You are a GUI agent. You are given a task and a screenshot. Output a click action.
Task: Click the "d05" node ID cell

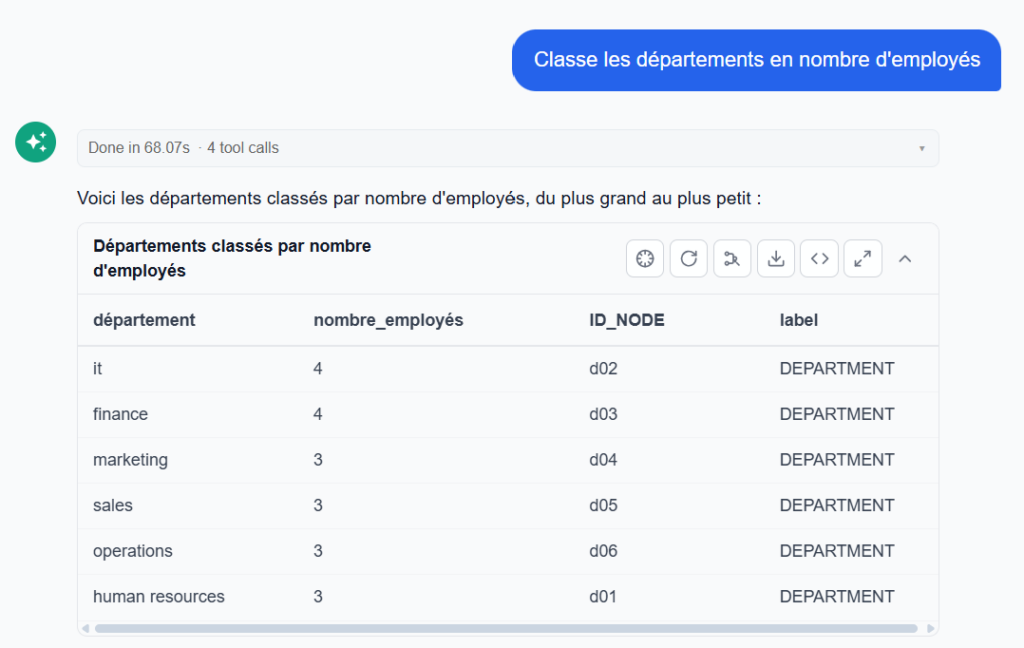point(603,506)
